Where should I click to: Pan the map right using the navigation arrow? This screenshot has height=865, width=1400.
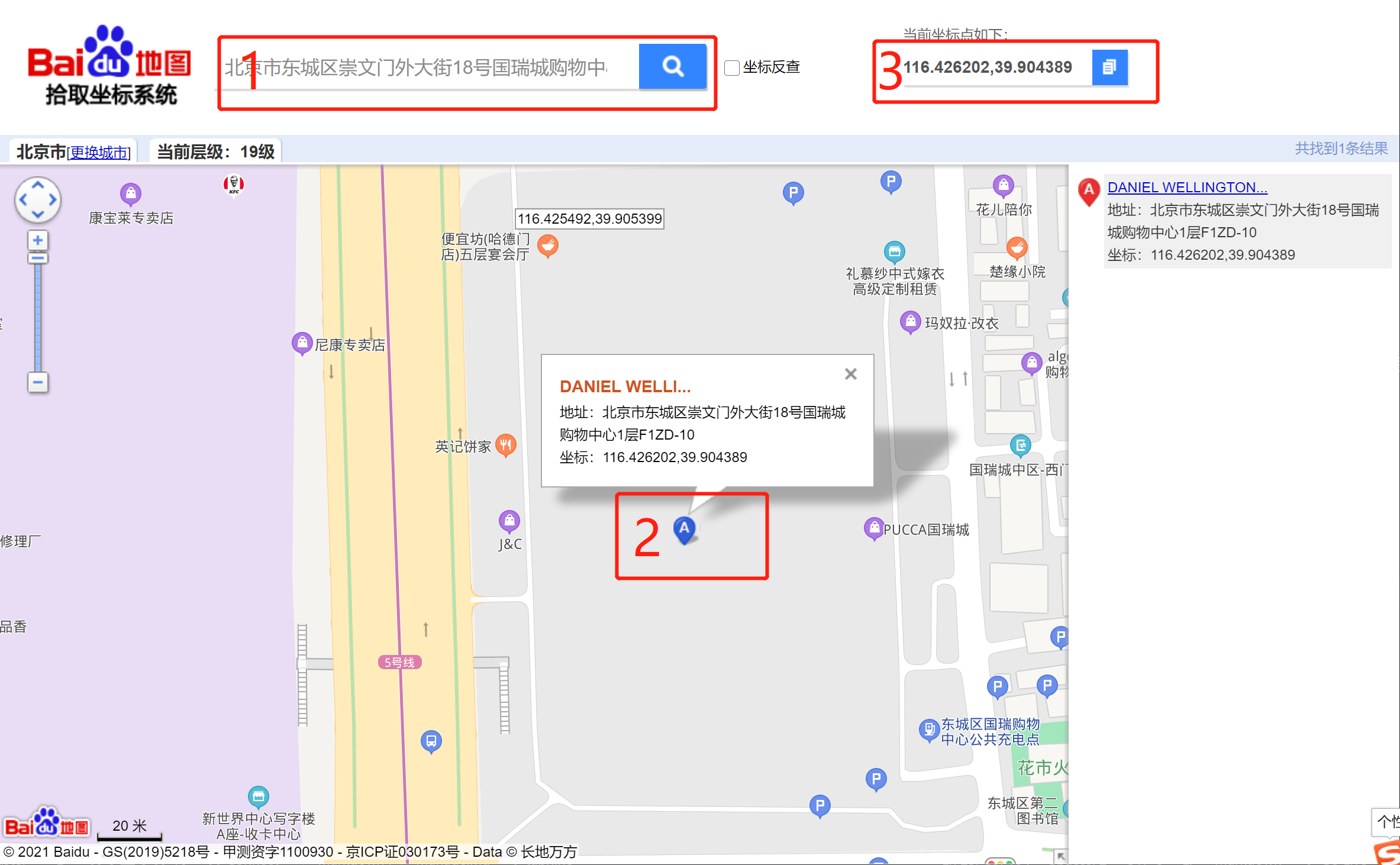tap(53, 200)
